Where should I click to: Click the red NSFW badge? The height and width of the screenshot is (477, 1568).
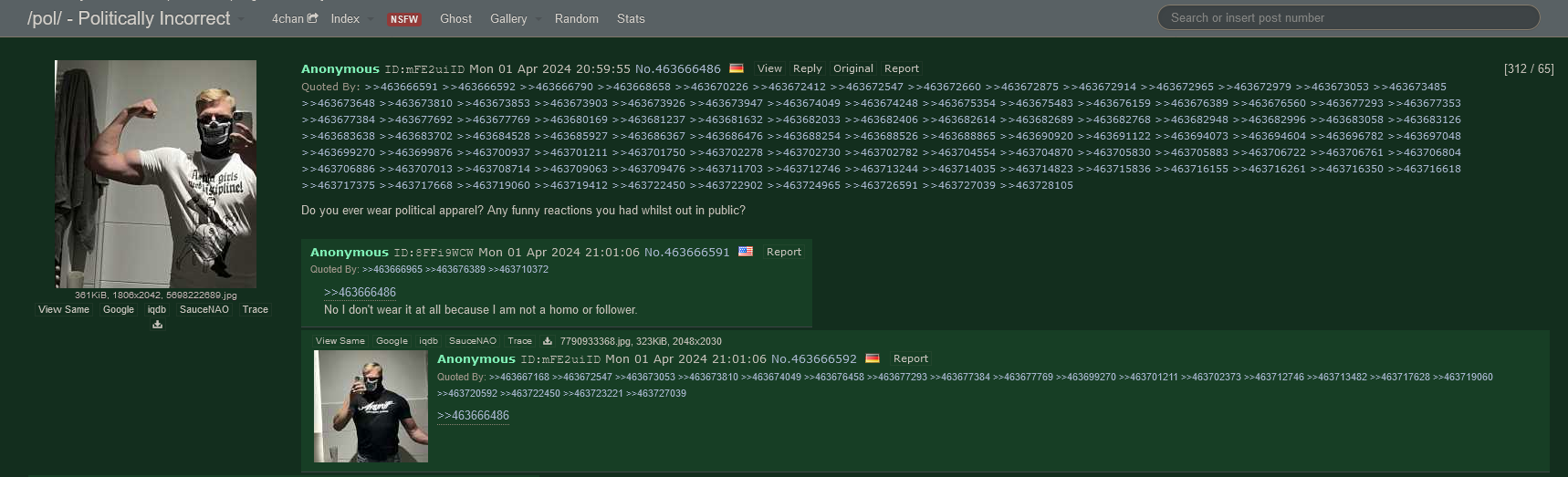(x=404, y=19)
